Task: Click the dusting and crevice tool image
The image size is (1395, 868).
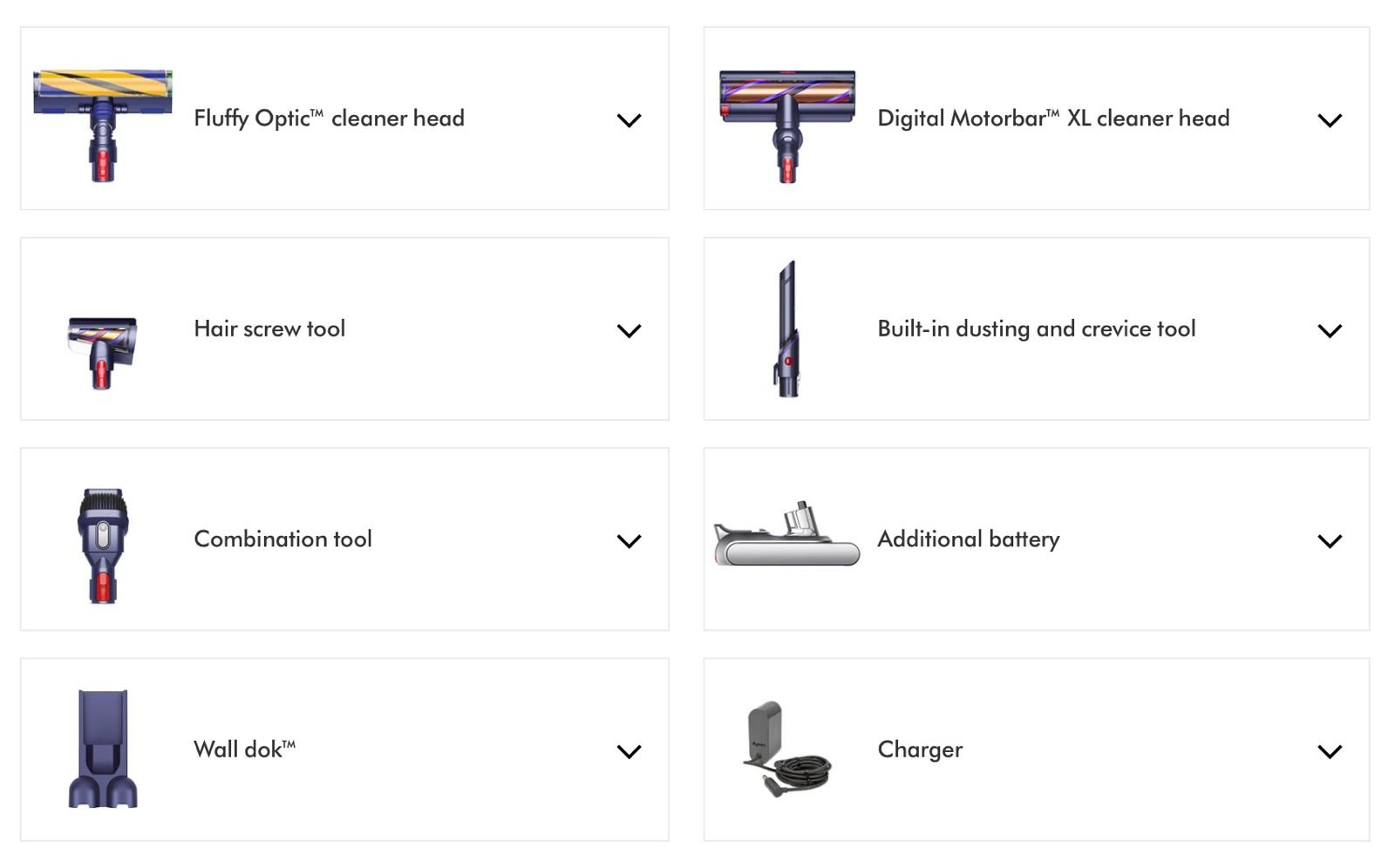Action: (787, 329)
